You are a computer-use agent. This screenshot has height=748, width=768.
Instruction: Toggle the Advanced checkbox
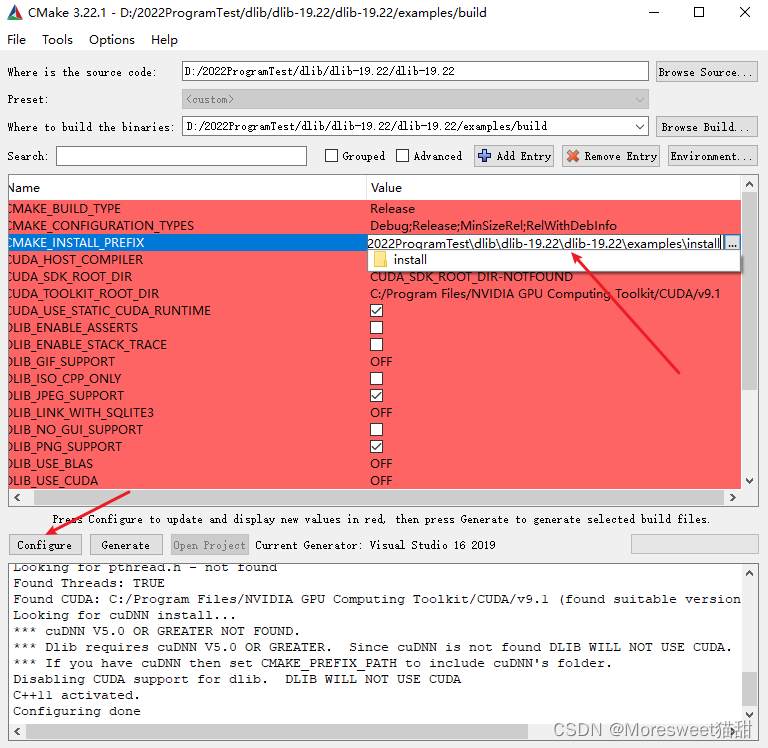(403, 156)
